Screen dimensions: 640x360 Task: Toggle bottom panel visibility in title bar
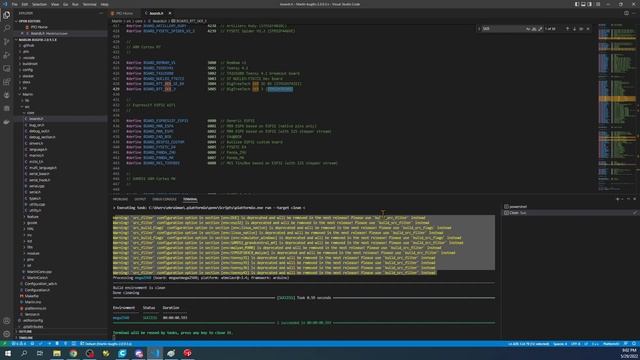coord(583,4)
